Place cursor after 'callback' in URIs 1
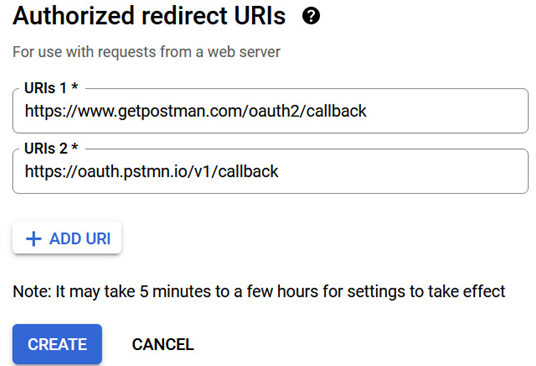 pyautogui.click(x=367, y=111)
